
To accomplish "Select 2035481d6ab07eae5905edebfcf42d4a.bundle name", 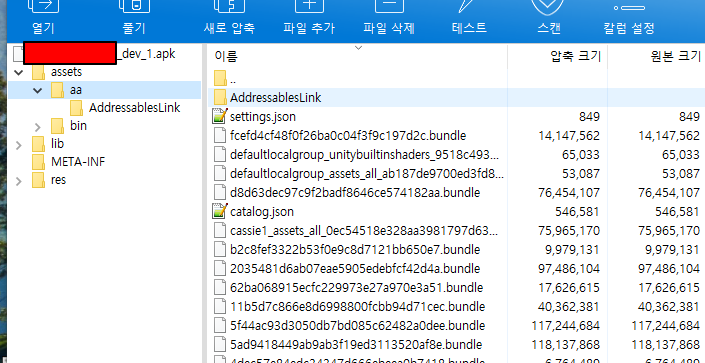I will tap(355, 269).
